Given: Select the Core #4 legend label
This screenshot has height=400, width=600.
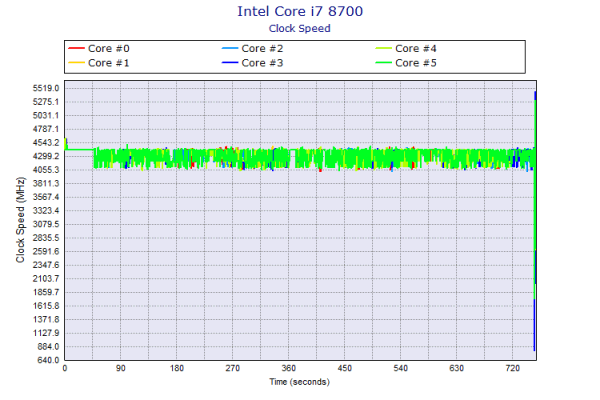Looking at the screenshot, I should 416,49.
